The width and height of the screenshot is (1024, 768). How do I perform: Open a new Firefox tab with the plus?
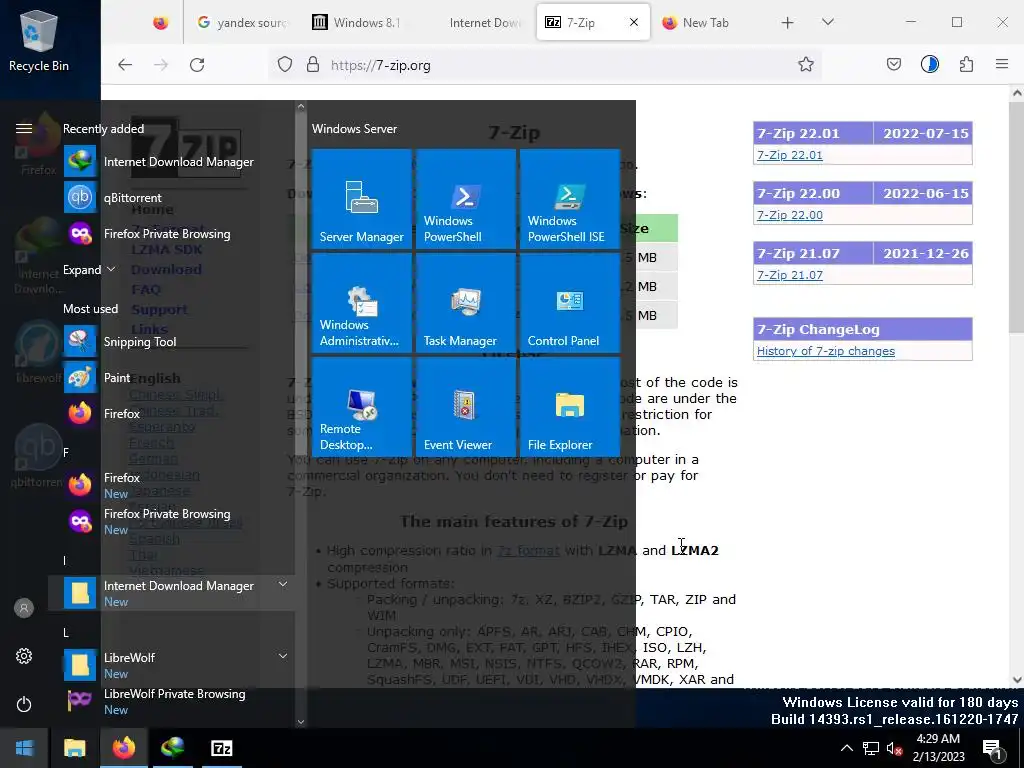coord(788,22)
